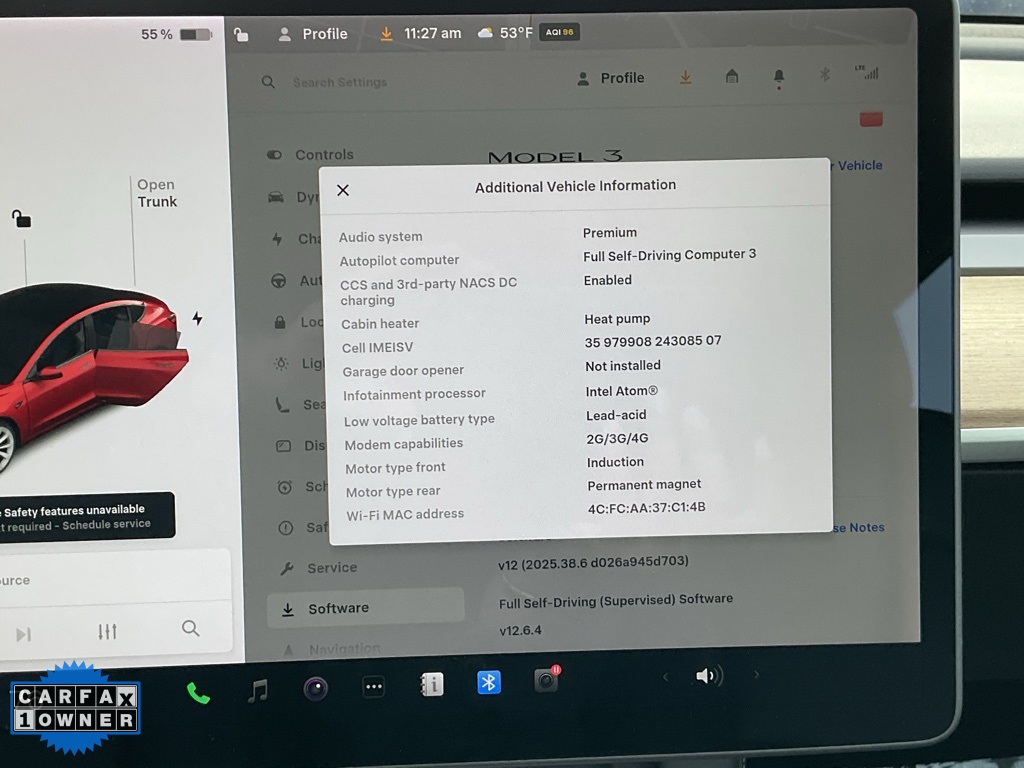Viewport: 1024px width, 768px height.
Task: Tap the unlock padlock beside the car
Action: click(x=21, y=218)
